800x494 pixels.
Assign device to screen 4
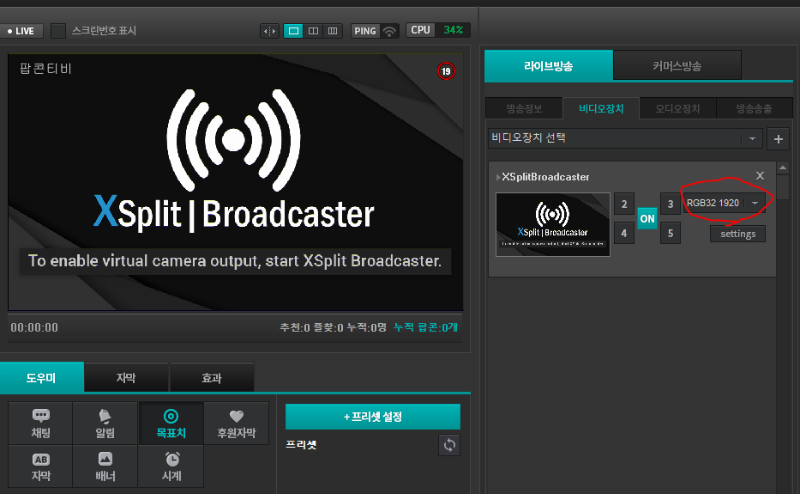coord(624,233)
